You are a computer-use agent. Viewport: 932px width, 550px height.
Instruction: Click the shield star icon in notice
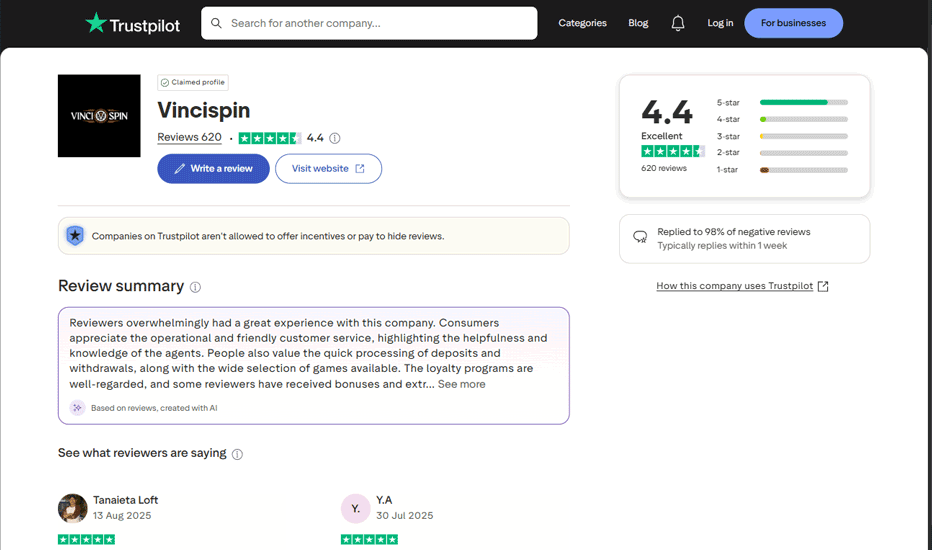pos(75,235)
